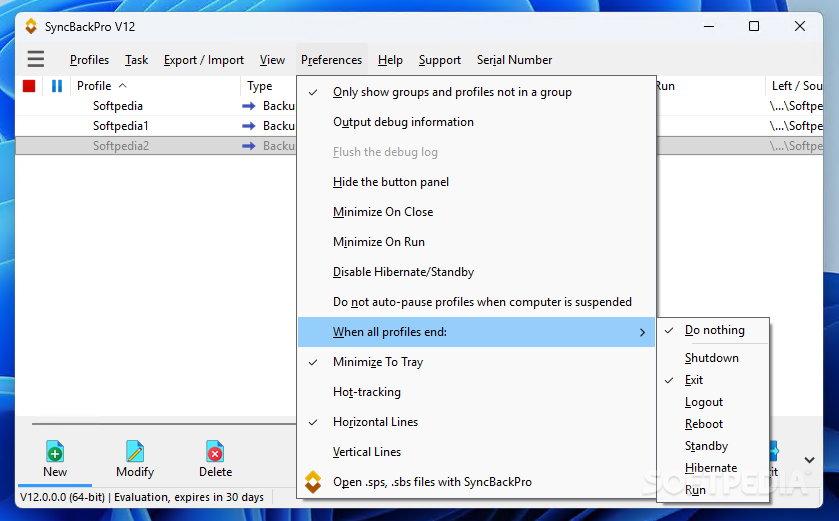Select Logout in submenu

[x=713, y=402]
